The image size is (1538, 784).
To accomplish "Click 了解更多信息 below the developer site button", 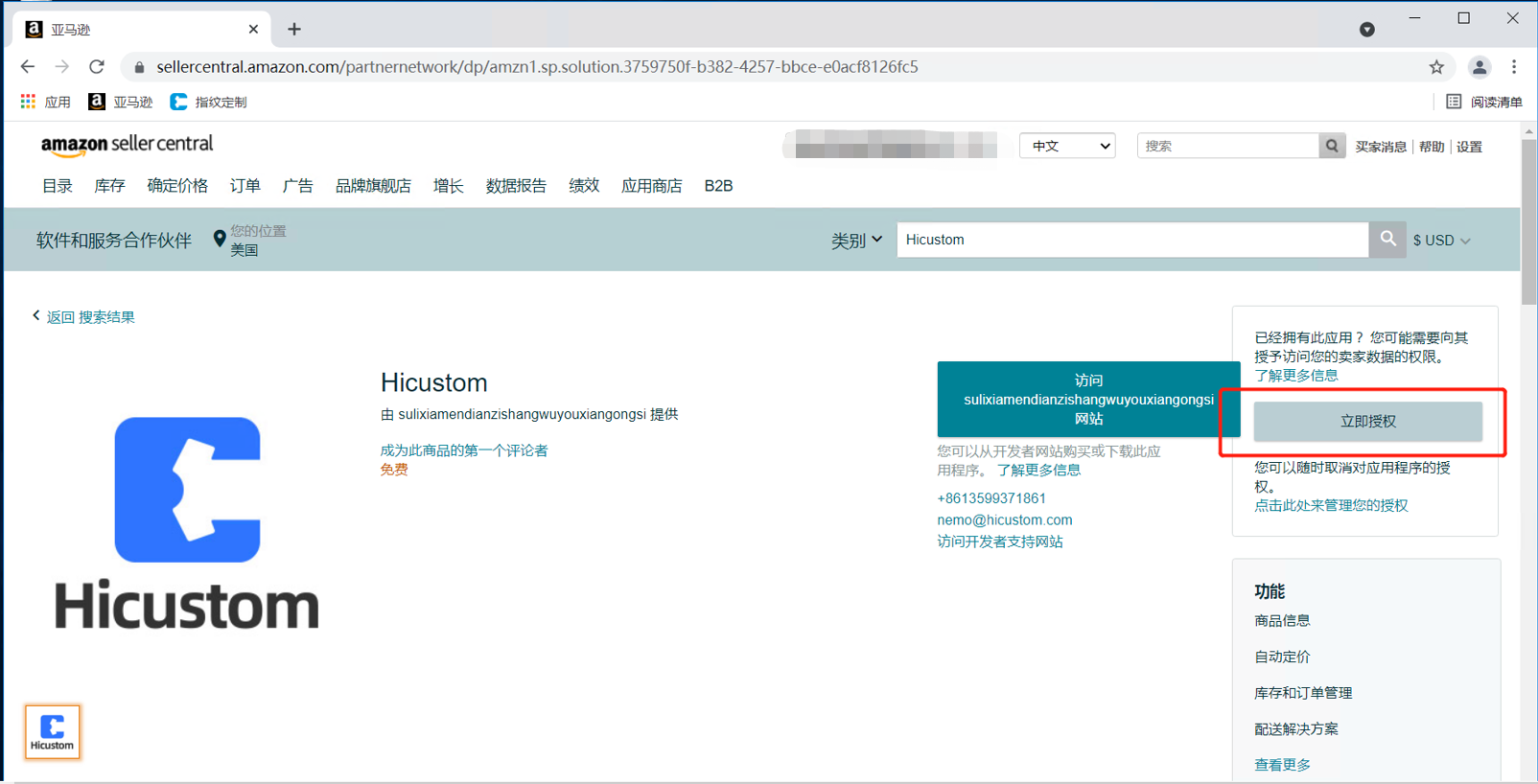I will click(x=1038, y=471).
